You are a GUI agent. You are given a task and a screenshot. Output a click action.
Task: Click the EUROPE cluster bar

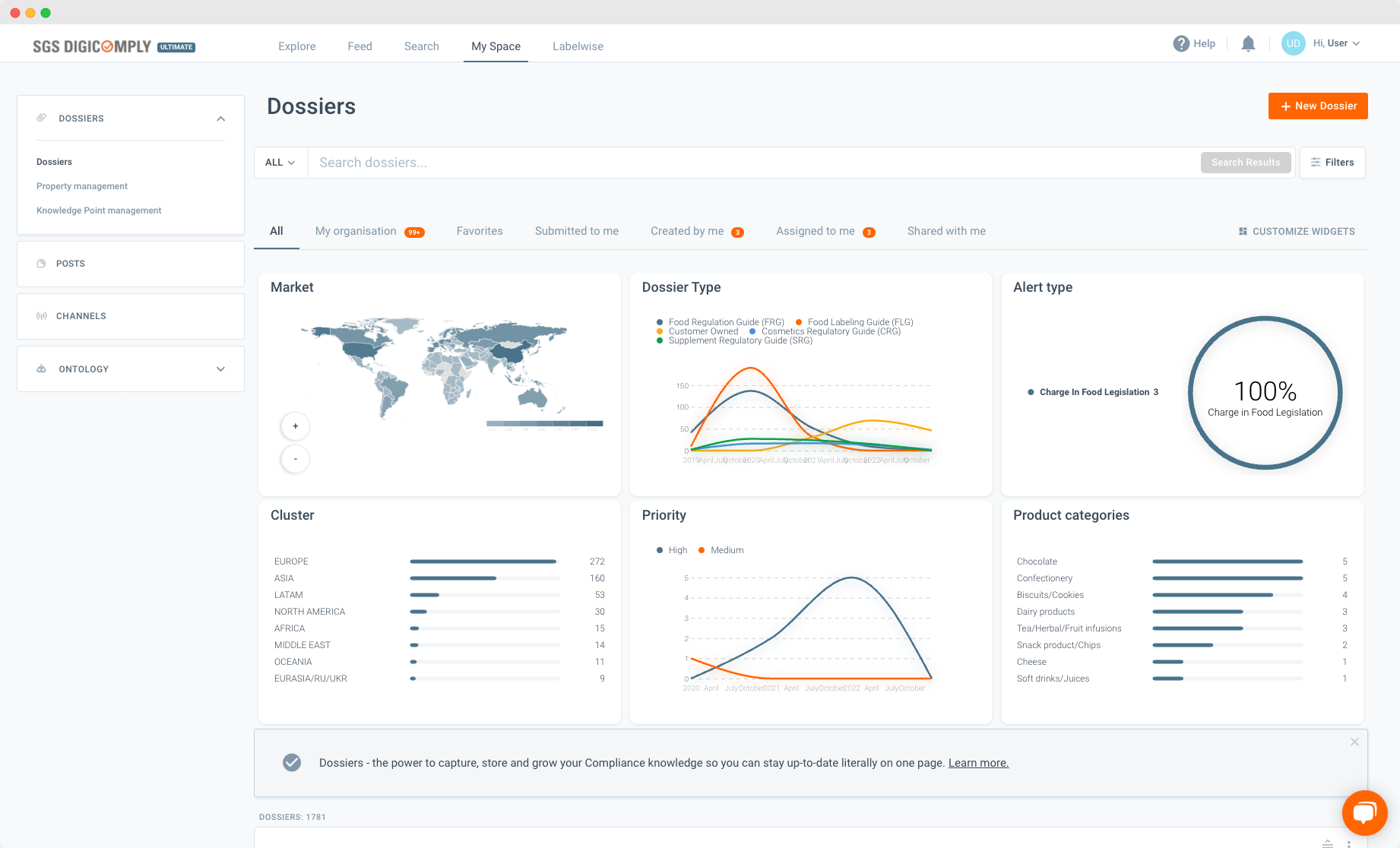click(x=485, y=562)
